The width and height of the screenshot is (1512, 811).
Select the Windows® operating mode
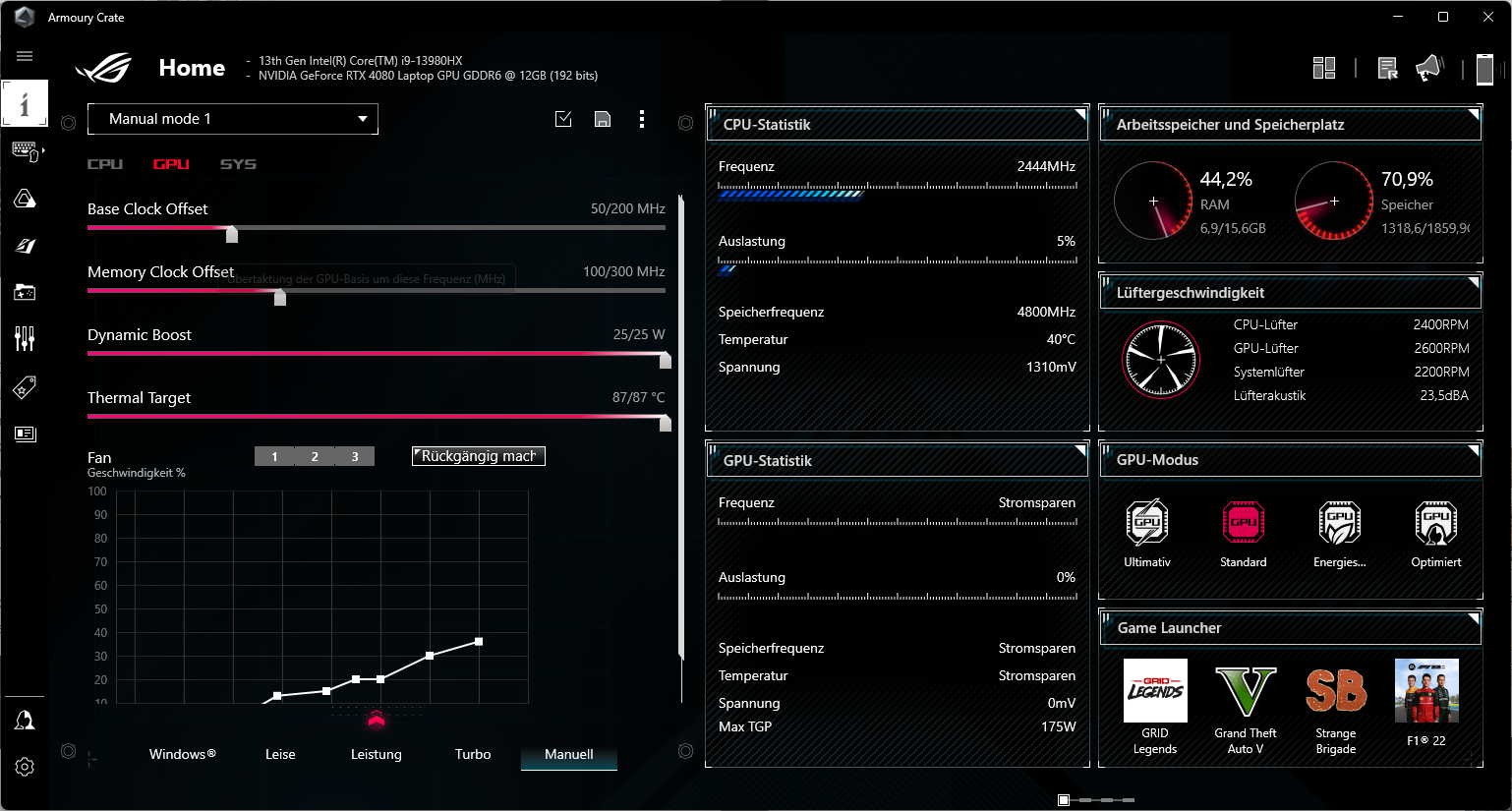[183, 754]
